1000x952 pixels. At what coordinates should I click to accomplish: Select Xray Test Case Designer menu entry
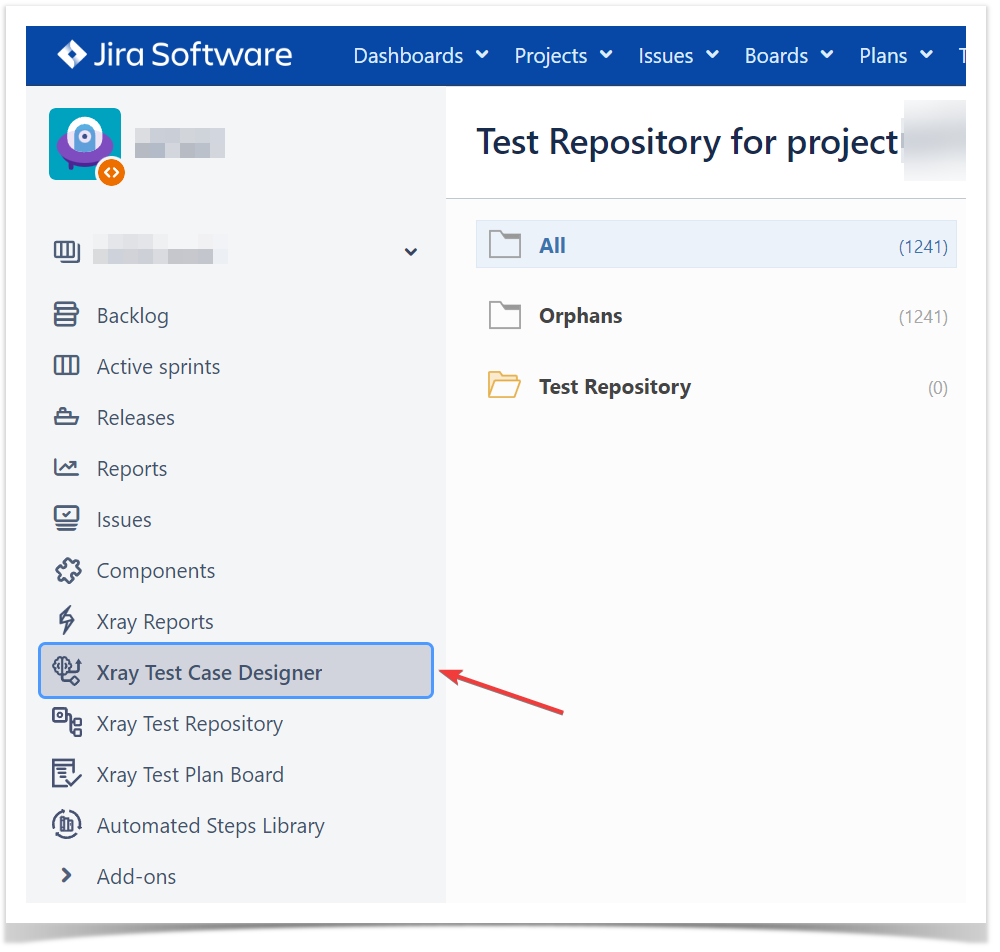236,671
